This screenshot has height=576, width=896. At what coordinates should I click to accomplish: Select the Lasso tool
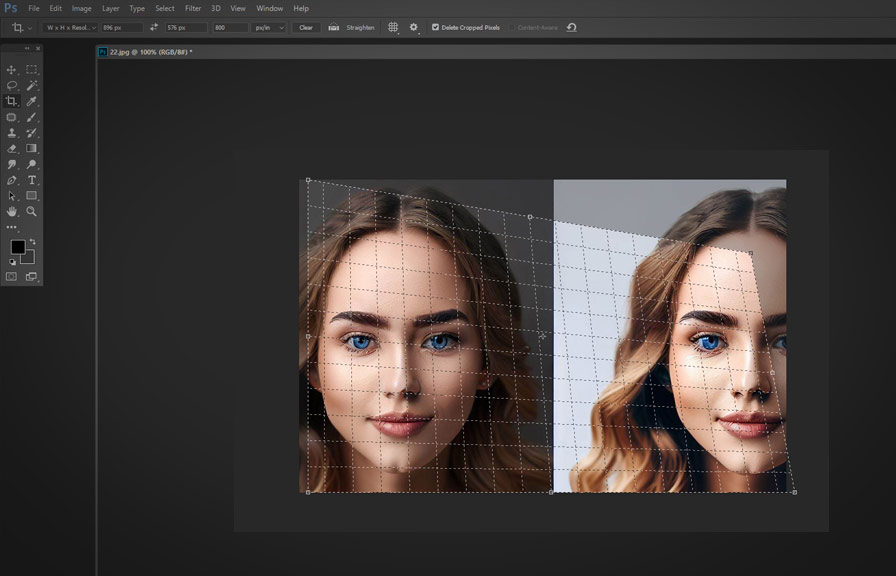click(13, 85)
